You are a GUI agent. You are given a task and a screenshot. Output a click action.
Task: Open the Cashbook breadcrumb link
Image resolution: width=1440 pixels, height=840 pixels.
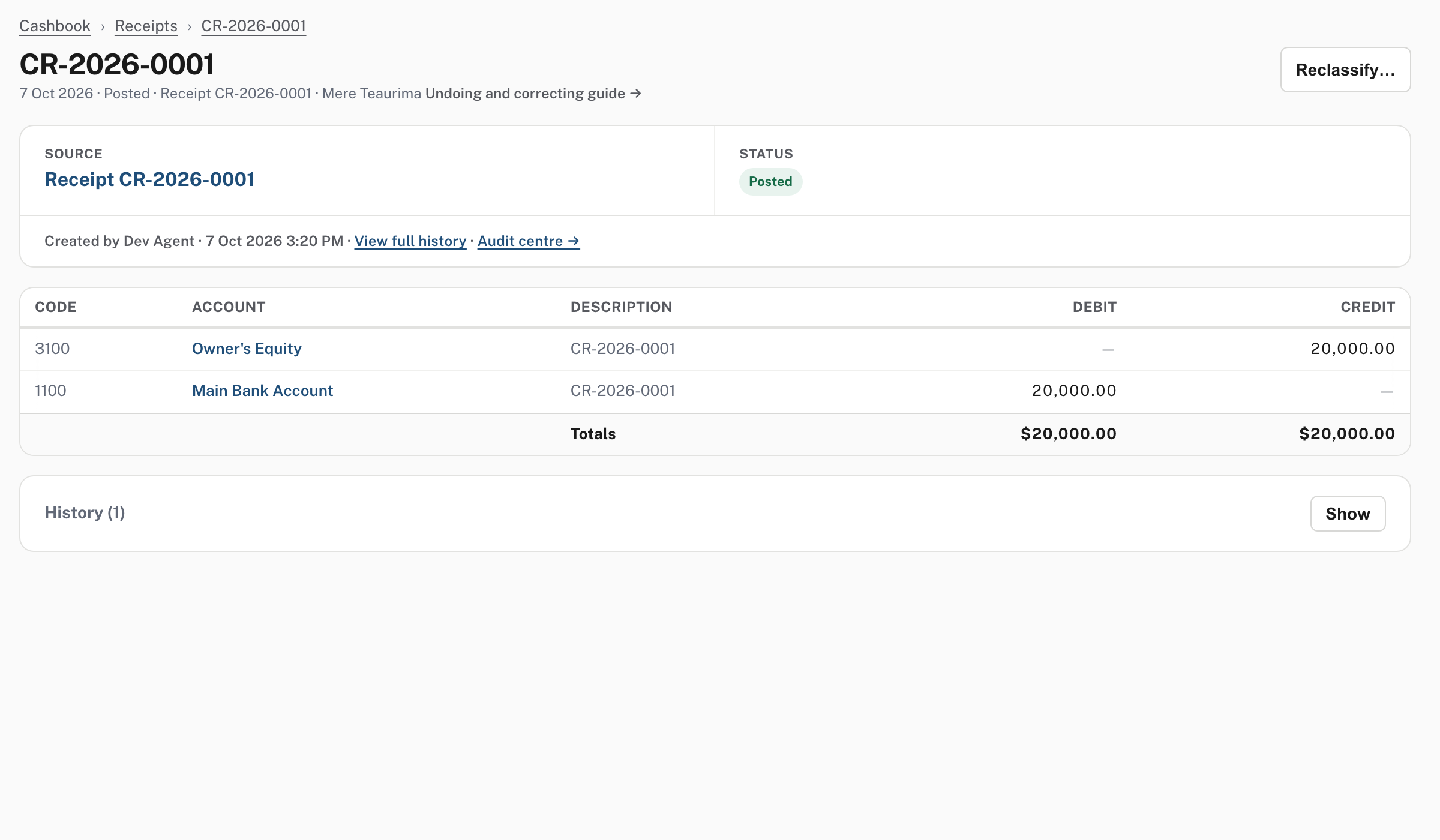[55, 26]
